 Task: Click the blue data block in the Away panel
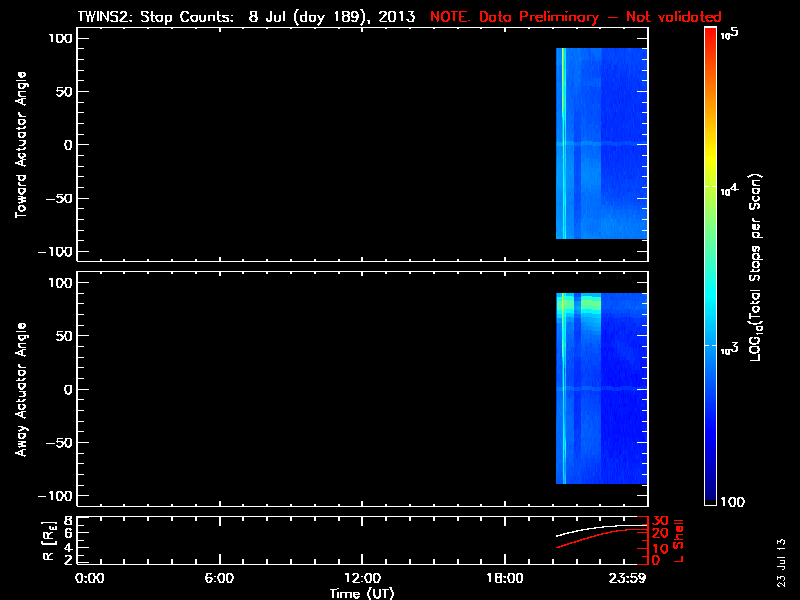click(x=610, y=420)
